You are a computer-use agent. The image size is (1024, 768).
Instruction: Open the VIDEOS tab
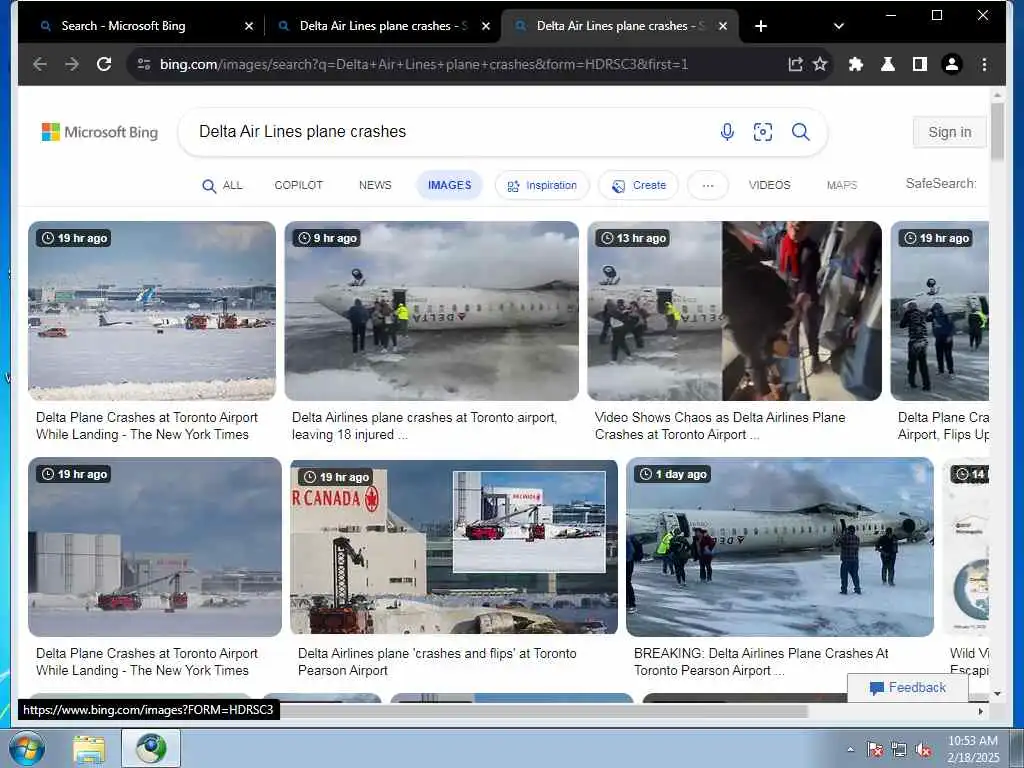tap(769, 185)
